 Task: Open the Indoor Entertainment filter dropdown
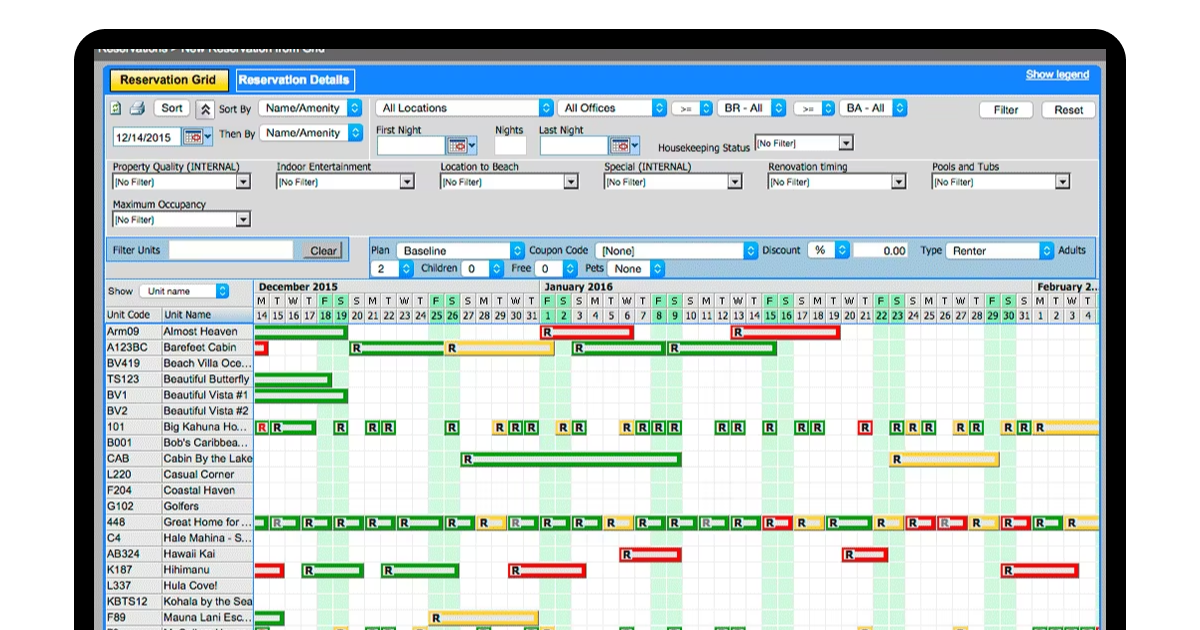(x=345, y=182)
